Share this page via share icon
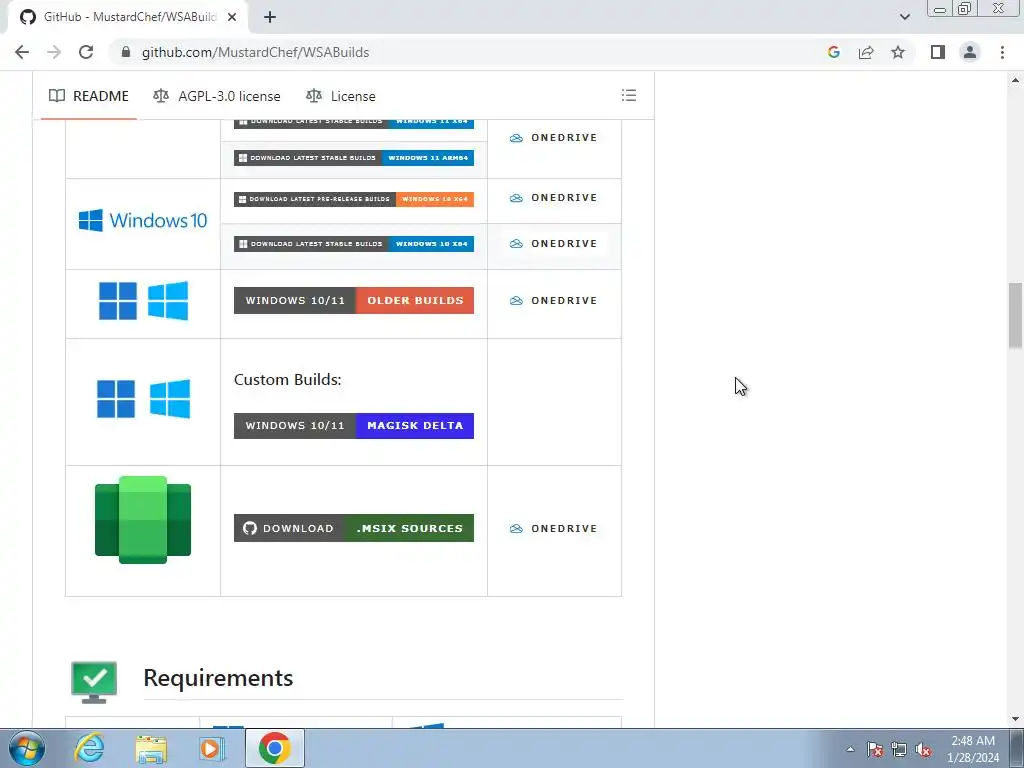Image resolution: width=1024 pixels, height=768 pixels. [866, 52]
